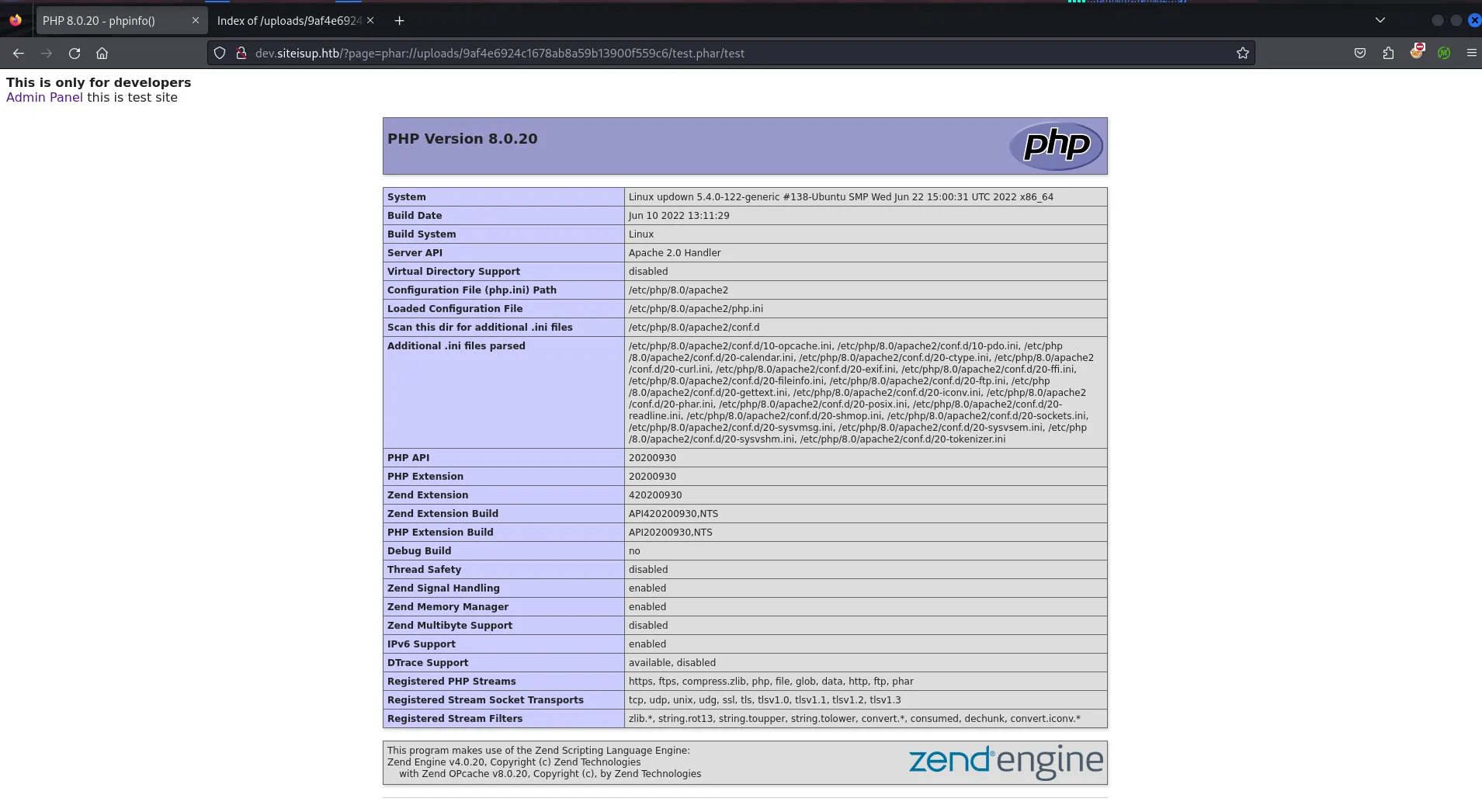Select the System value Linux updown text
This screenshot has width=1482, height=812.
click(x=841, y=197)
